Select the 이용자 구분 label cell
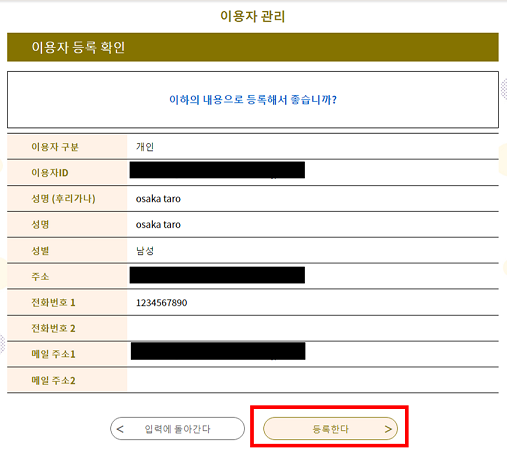 coord(67,147)
